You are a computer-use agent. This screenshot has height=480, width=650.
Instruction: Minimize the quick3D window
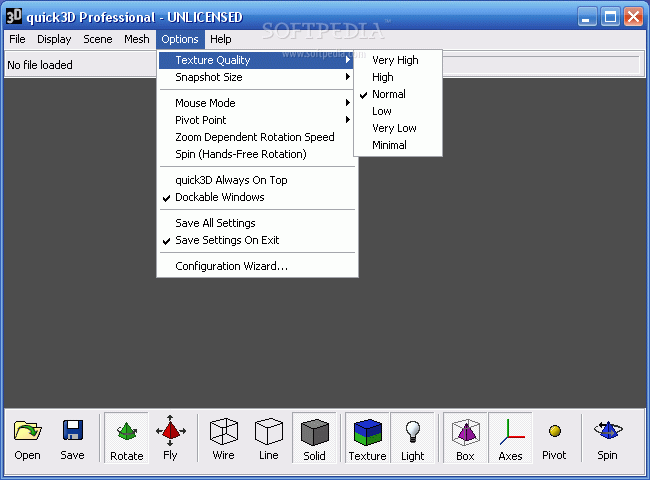click(x=587, y=17)
